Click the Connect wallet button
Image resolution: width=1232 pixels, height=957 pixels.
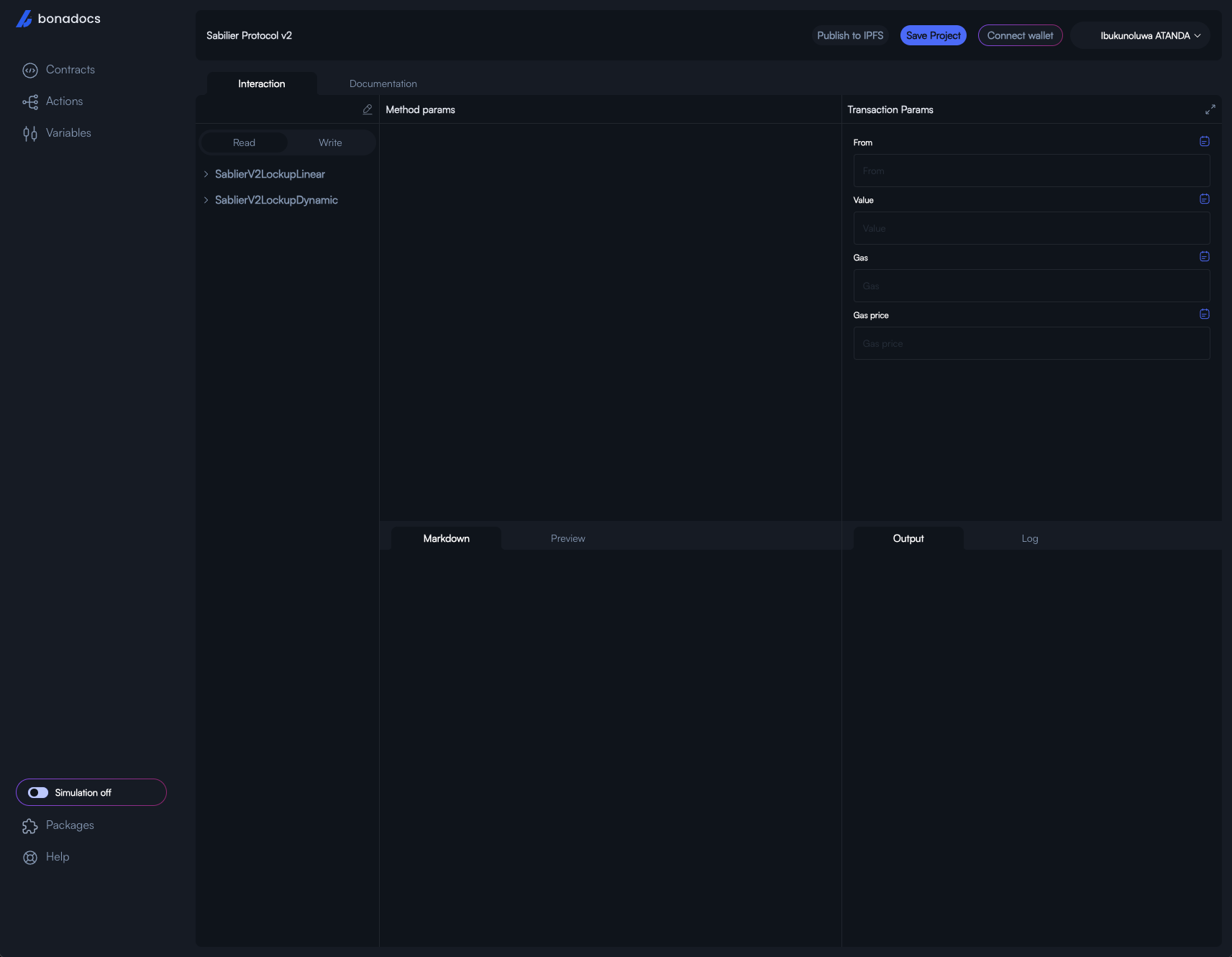coord(1020,35)
